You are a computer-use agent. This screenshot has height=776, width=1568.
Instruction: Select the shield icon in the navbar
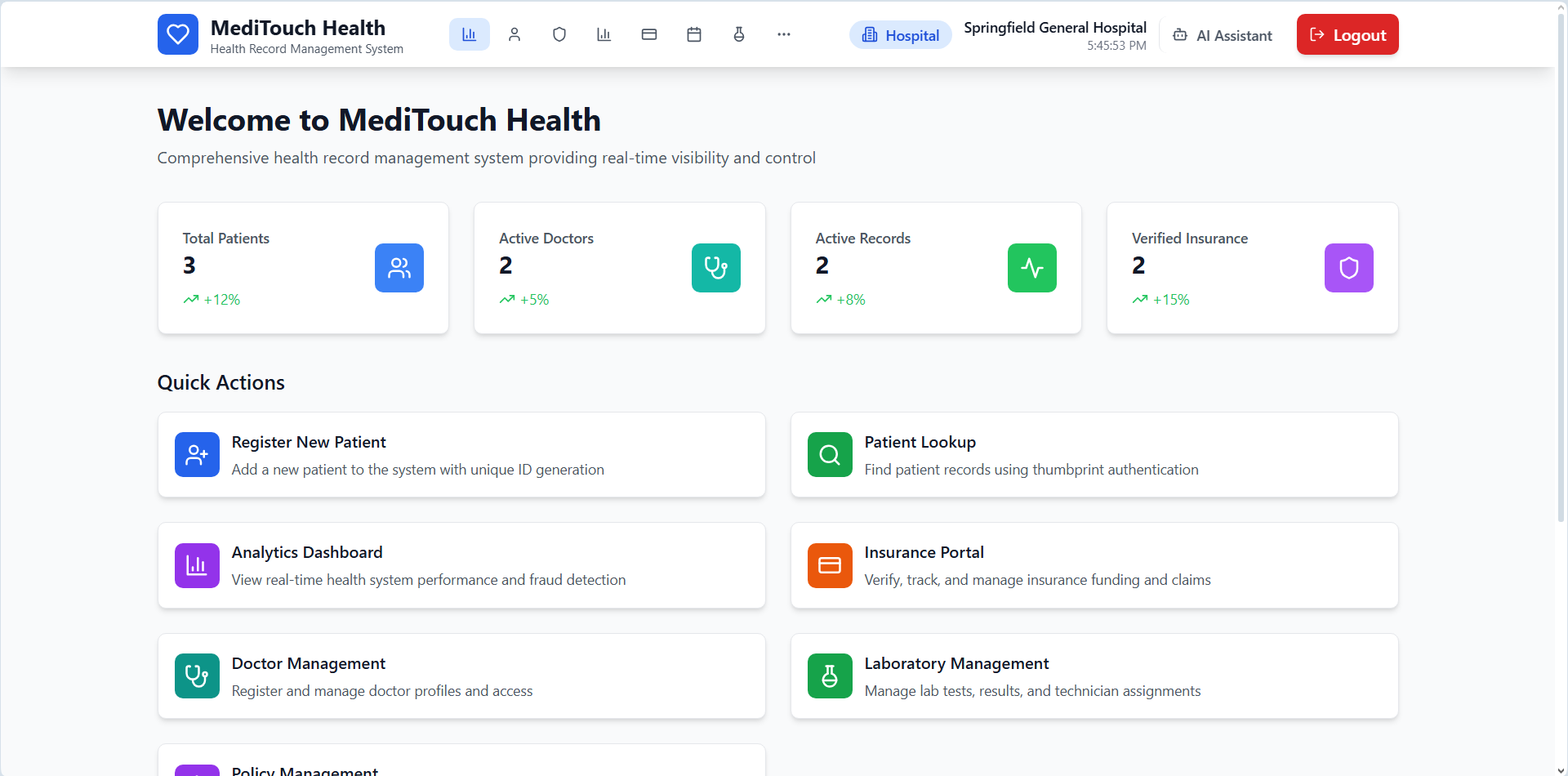pos(559,34)
